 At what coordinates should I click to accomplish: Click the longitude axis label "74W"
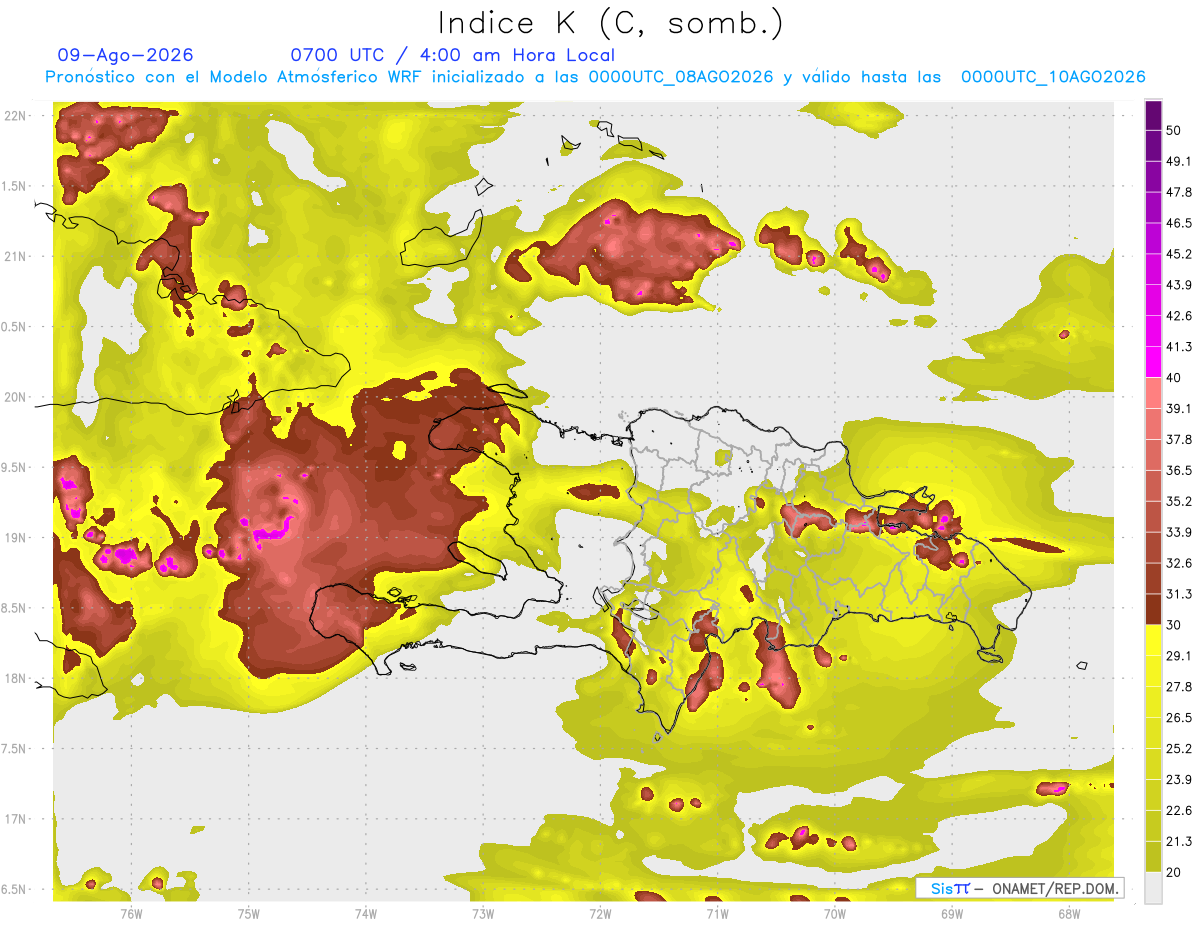[365, 915]
